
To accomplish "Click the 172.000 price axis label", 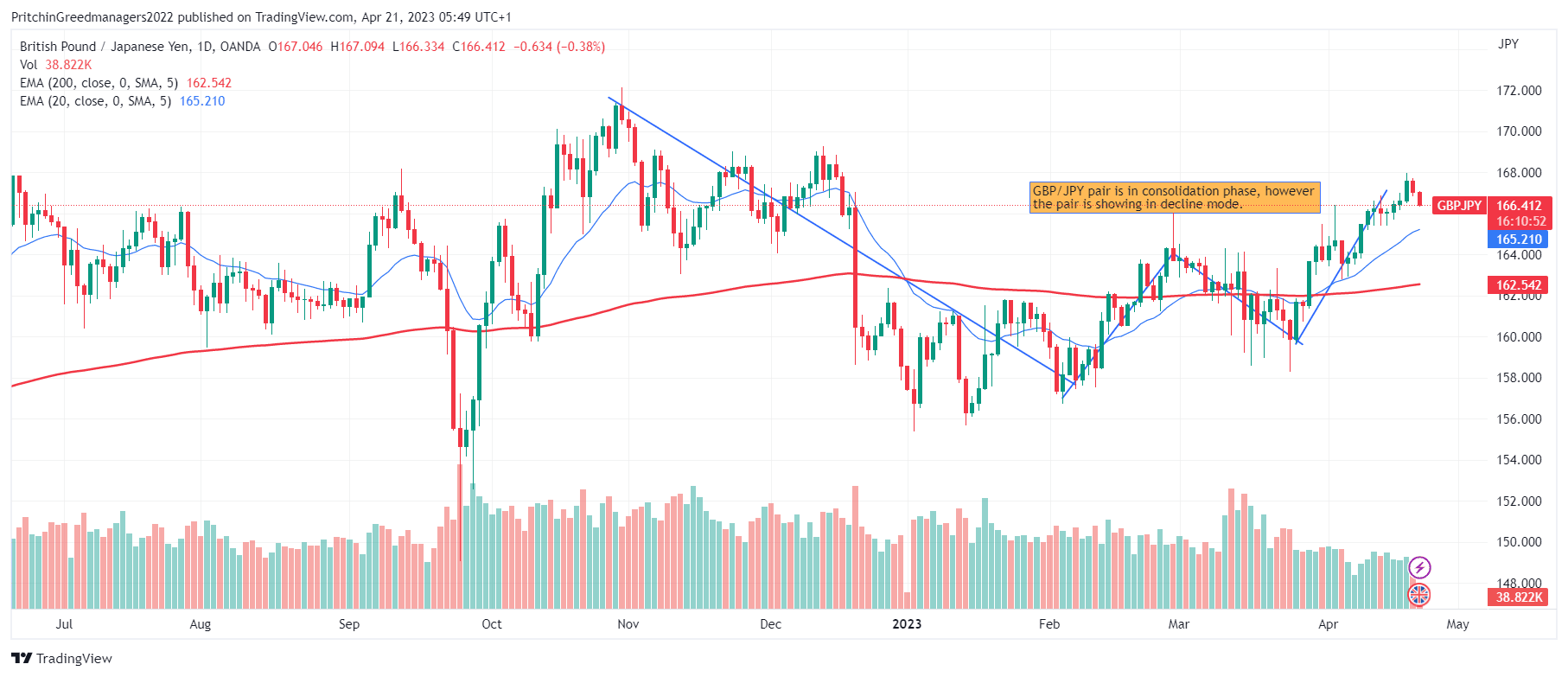I will pos(1519,91).
